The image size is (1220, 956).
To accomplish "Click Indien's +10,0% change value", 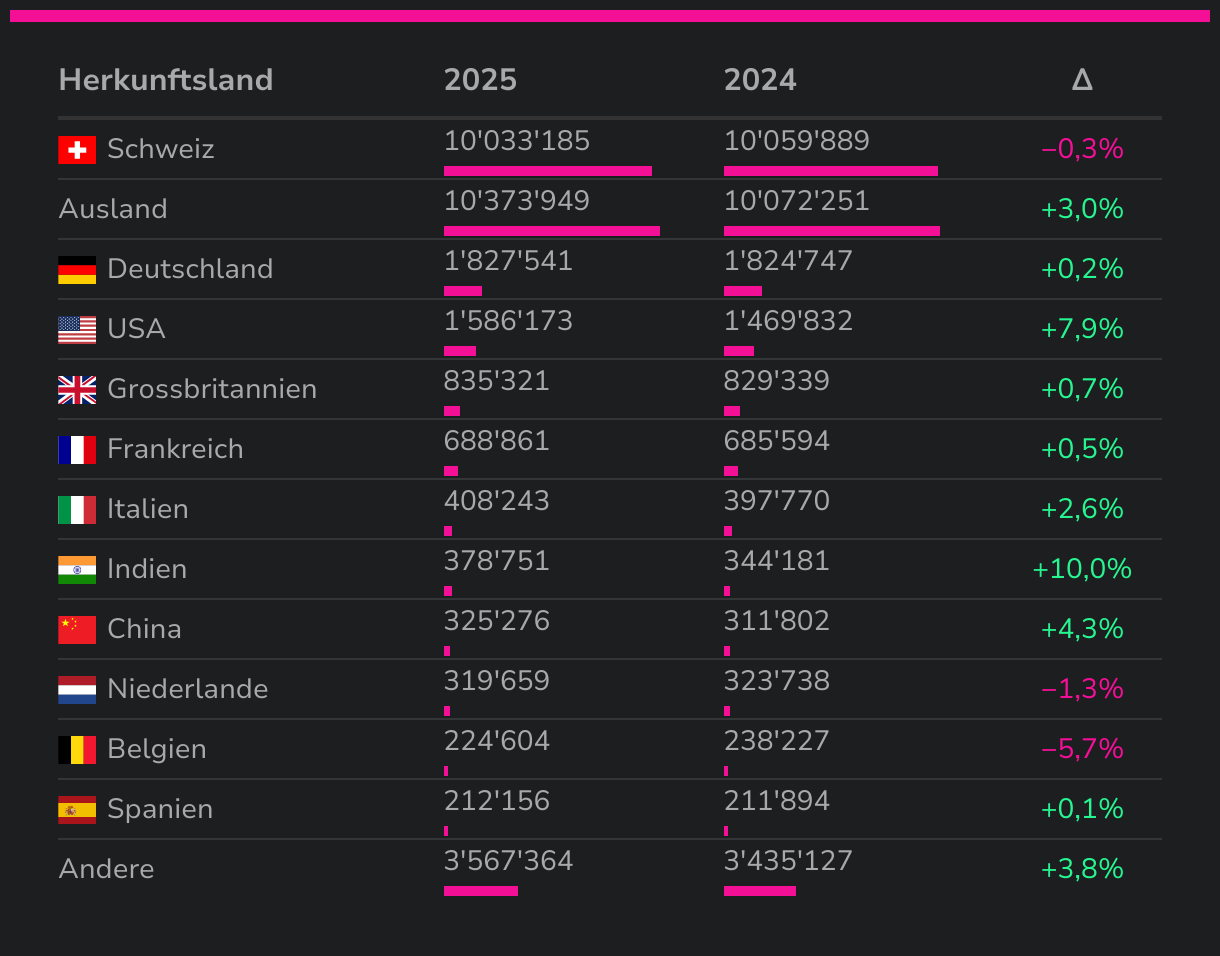I will 1082,569.
